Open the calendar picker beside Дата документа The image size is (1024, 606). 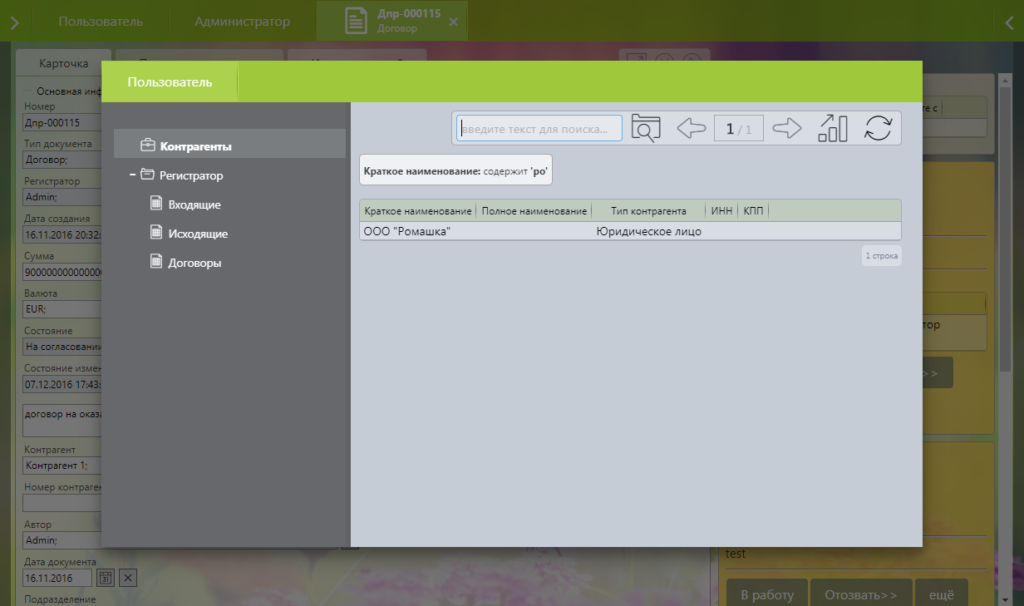tap(107, 578)
